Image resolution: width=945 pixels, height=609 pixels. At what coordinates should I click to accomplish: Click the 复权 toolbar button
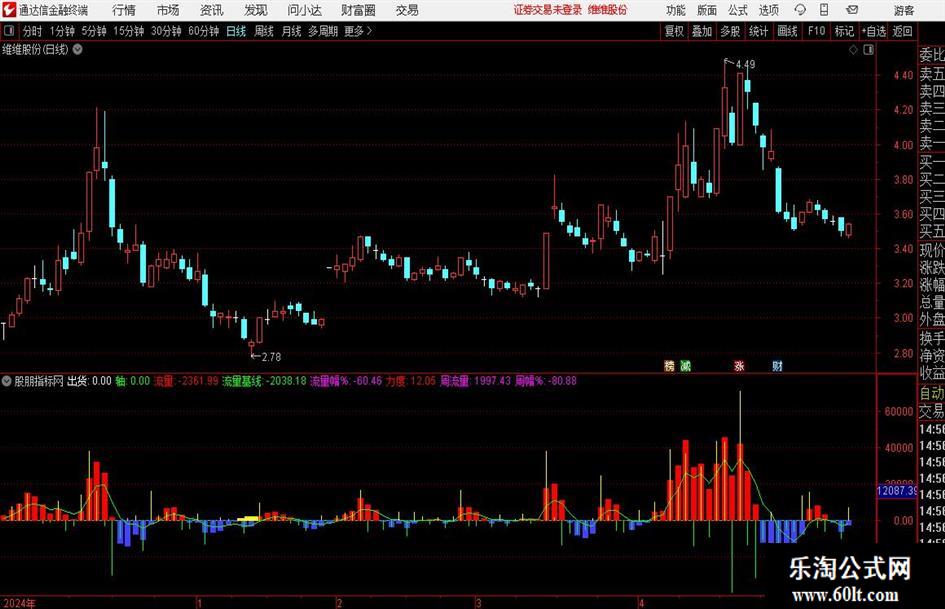674,31
